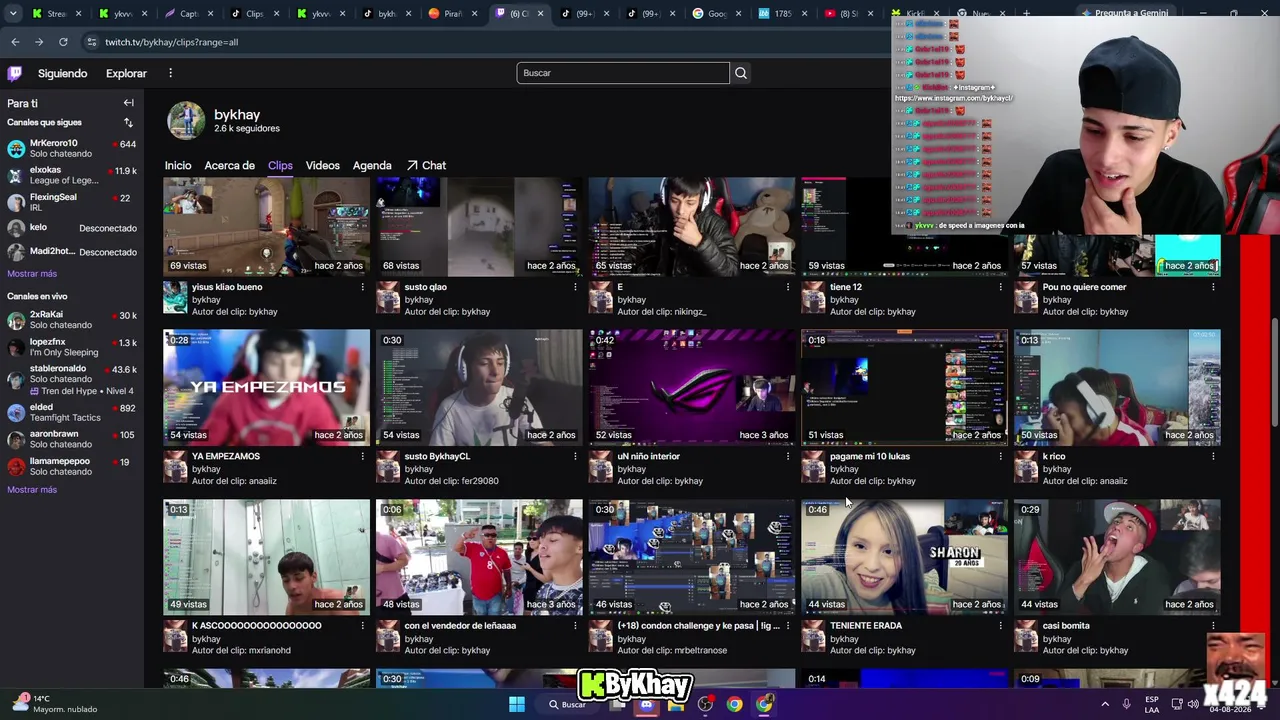Open the Twitch home logo
1280x720 pixels.
15,73
